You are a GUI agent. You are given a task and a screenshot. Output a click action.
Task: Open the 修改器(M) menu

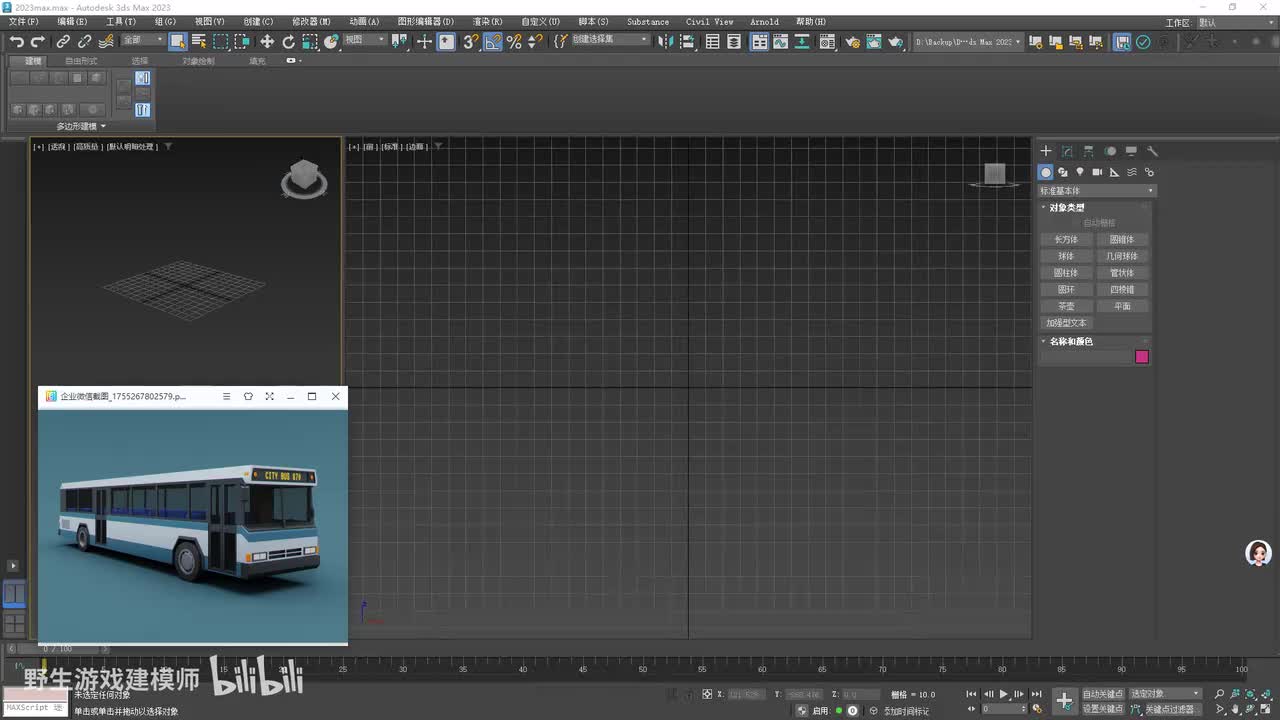click(311, 21)
